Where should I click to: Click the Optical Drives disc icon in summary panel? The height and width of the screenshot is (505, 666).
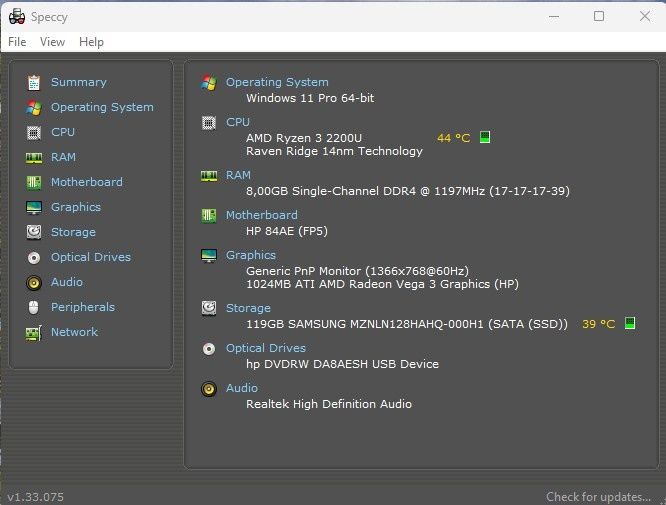point(209,349)
